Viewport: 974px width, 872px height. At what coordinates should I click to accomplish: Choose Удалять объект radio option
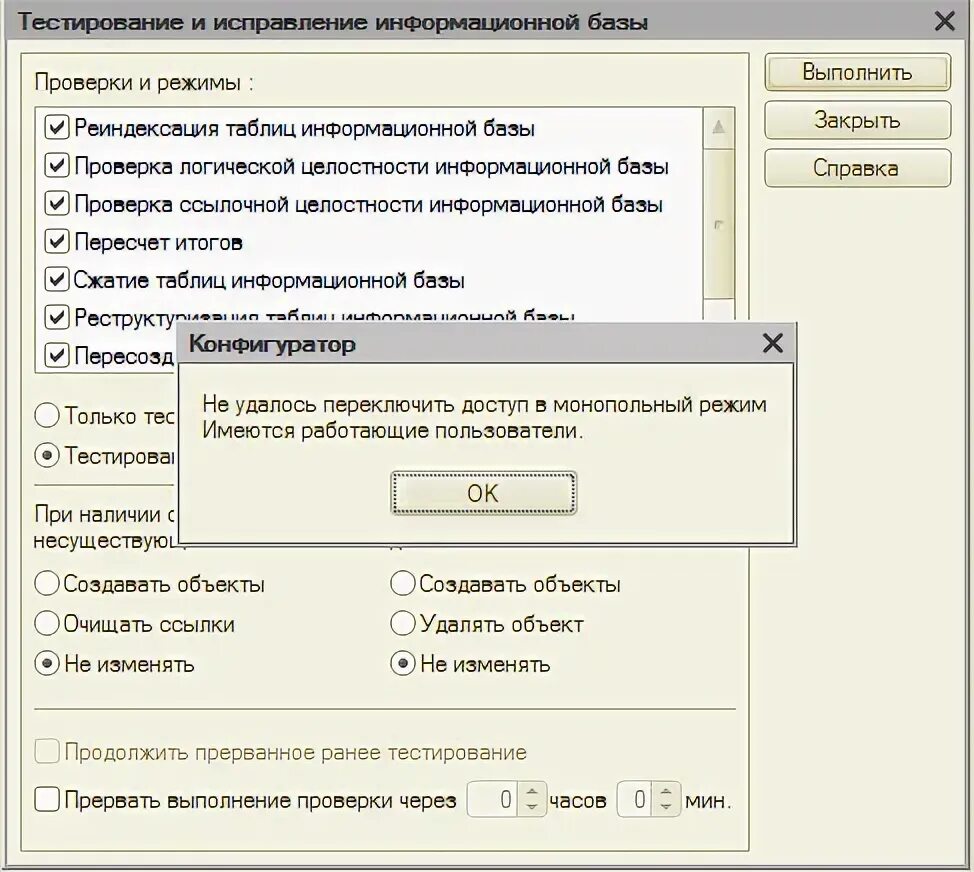point(403,624)
